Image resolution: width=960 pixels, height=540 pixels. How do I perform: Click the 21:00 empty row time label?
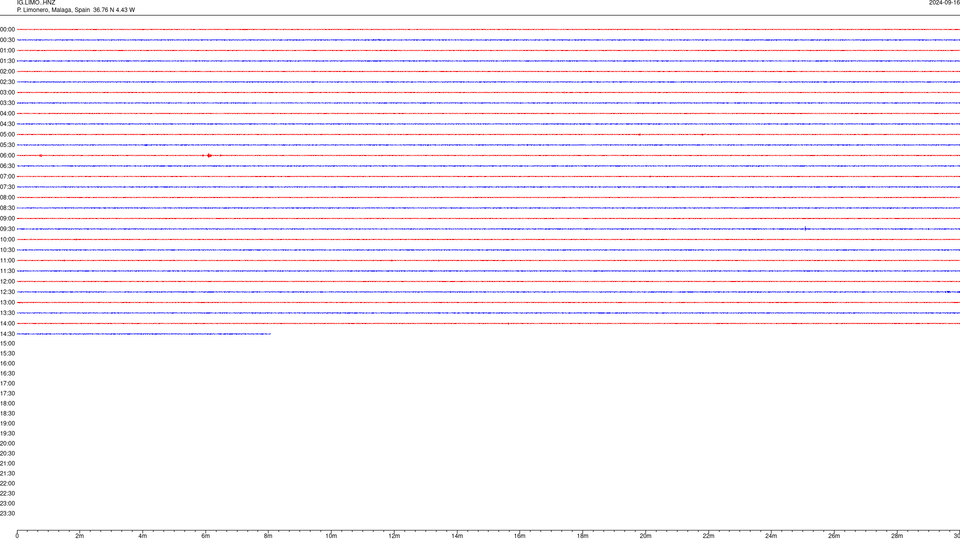click(x=7, y=463)
